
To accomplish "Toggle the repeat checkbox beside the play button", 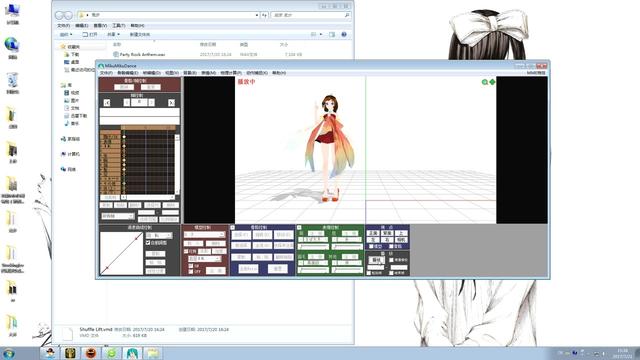I will tap(391, 260).
